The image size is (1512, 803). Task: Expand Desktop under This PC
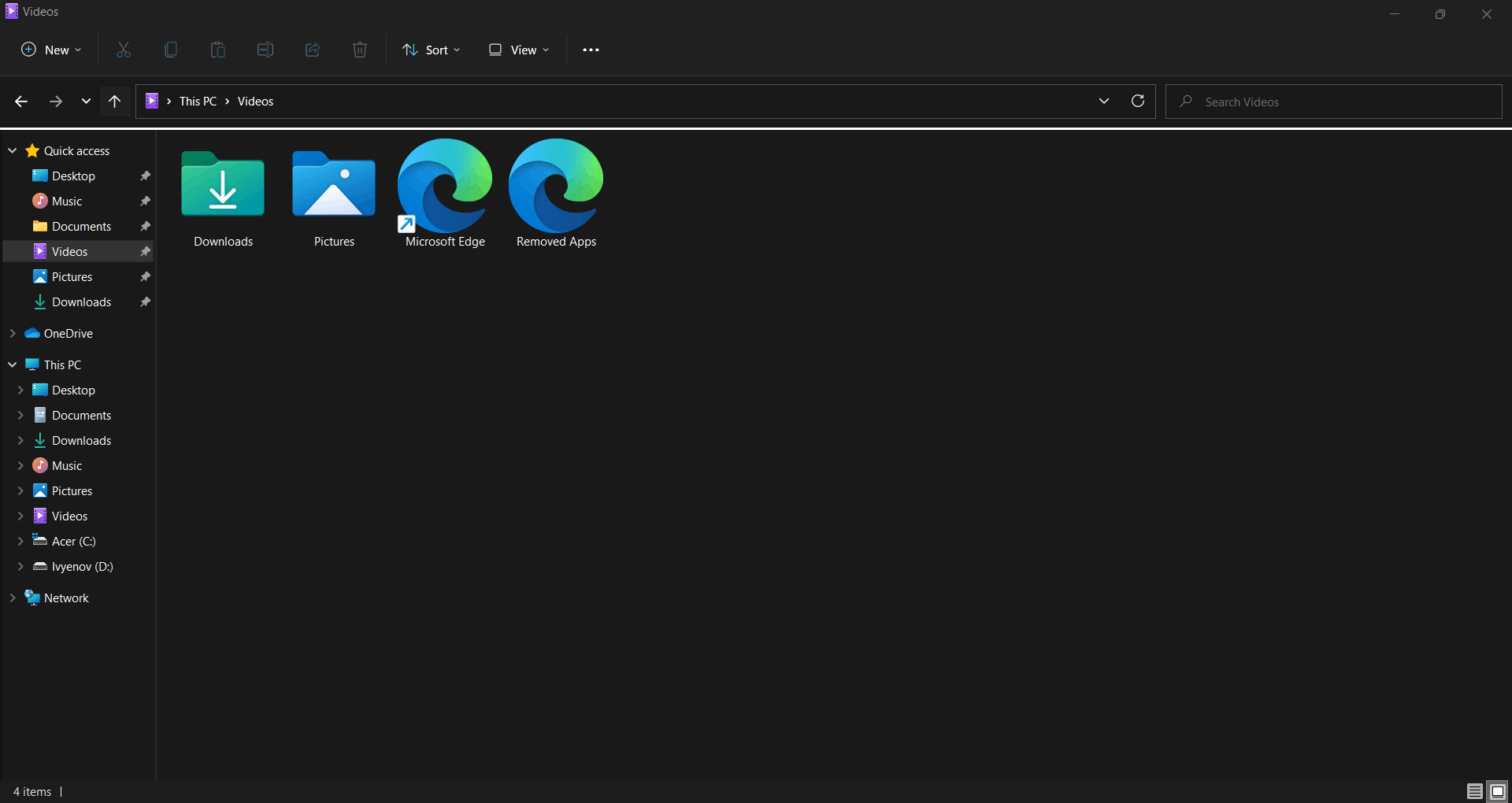coord(20,390)
